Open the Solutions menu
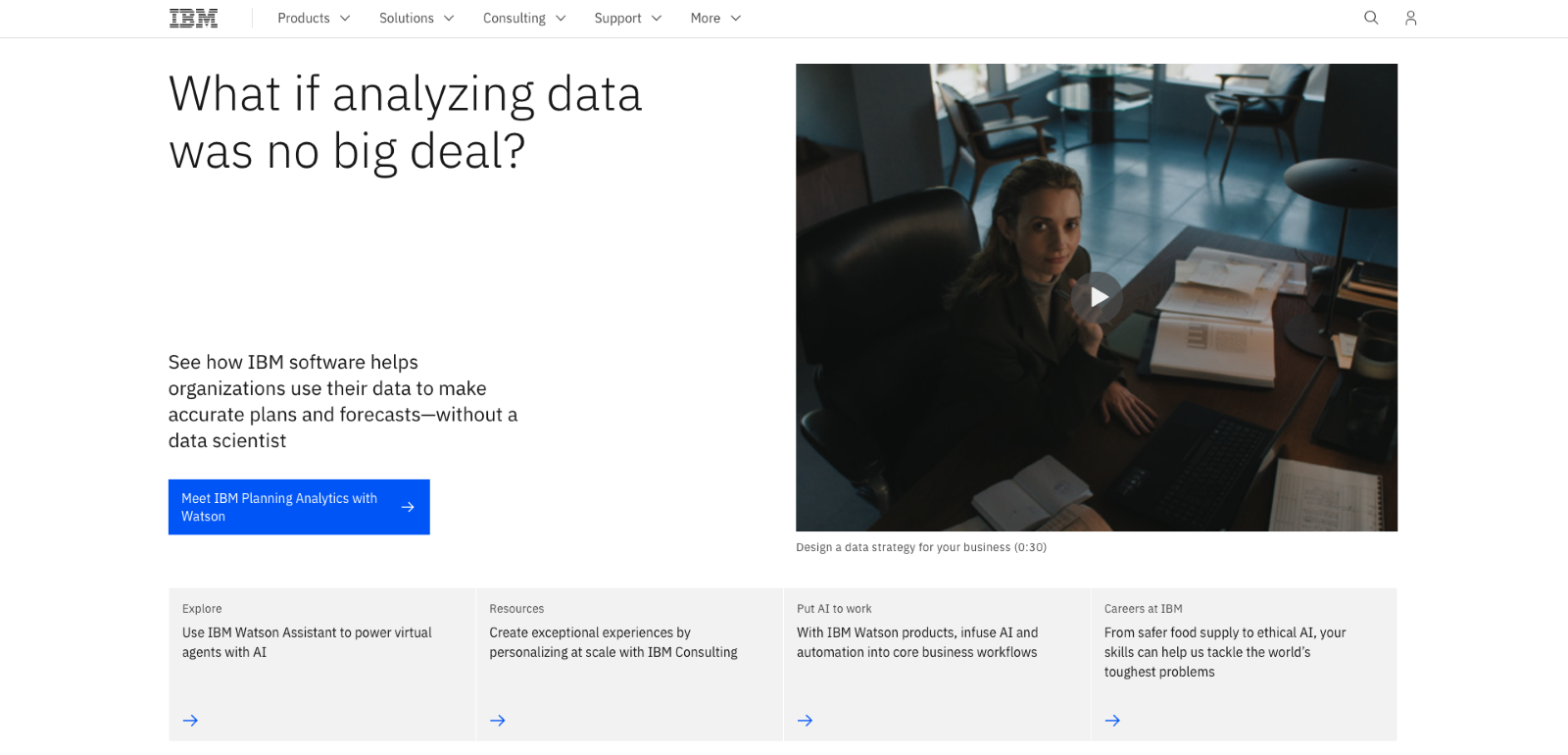This screenshot has width=1568, height=755. pyautogui.click(x=416, y=18)
